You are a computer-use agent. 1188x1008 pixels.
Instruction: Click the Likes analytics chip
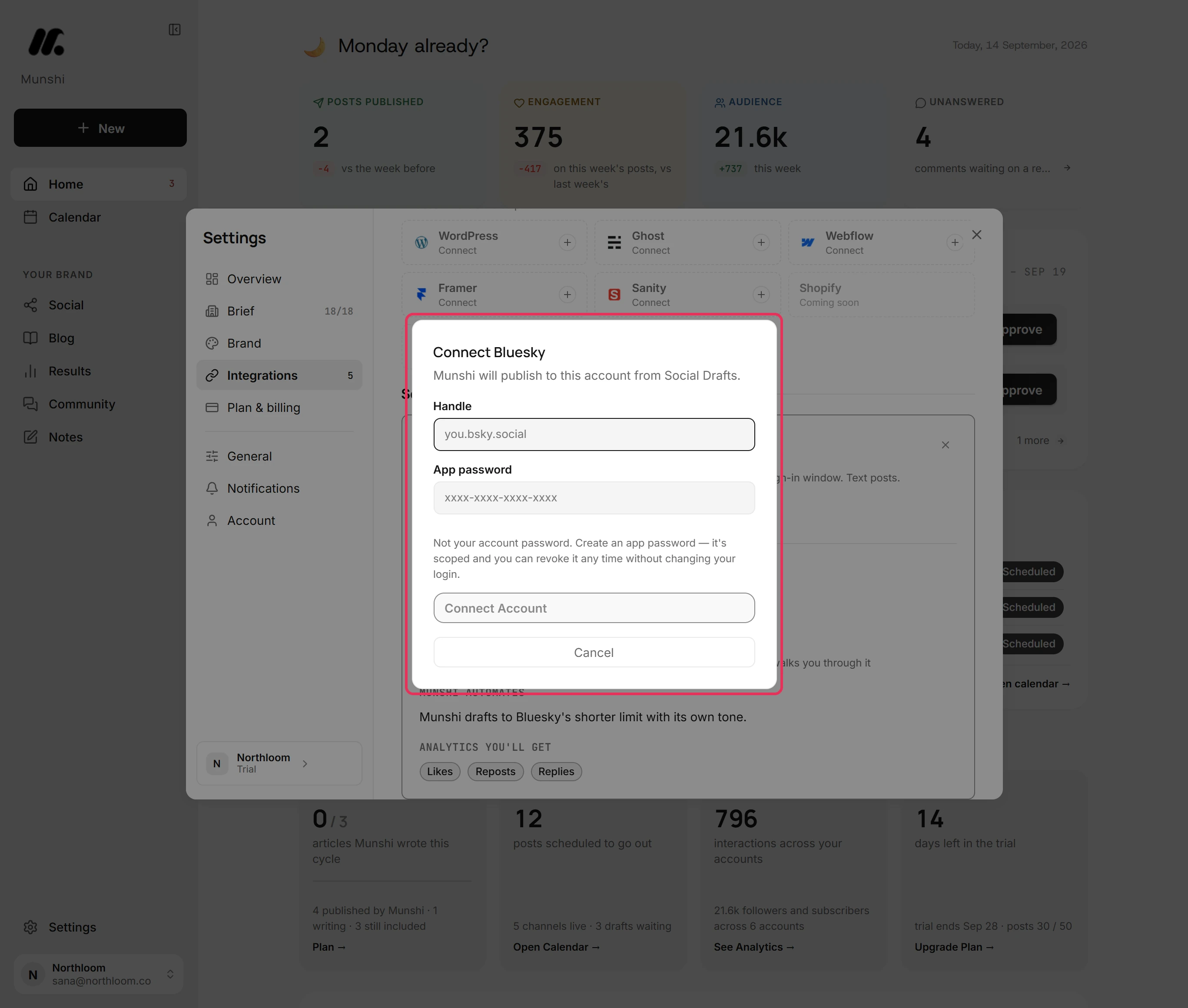click(x=439, y=772)
